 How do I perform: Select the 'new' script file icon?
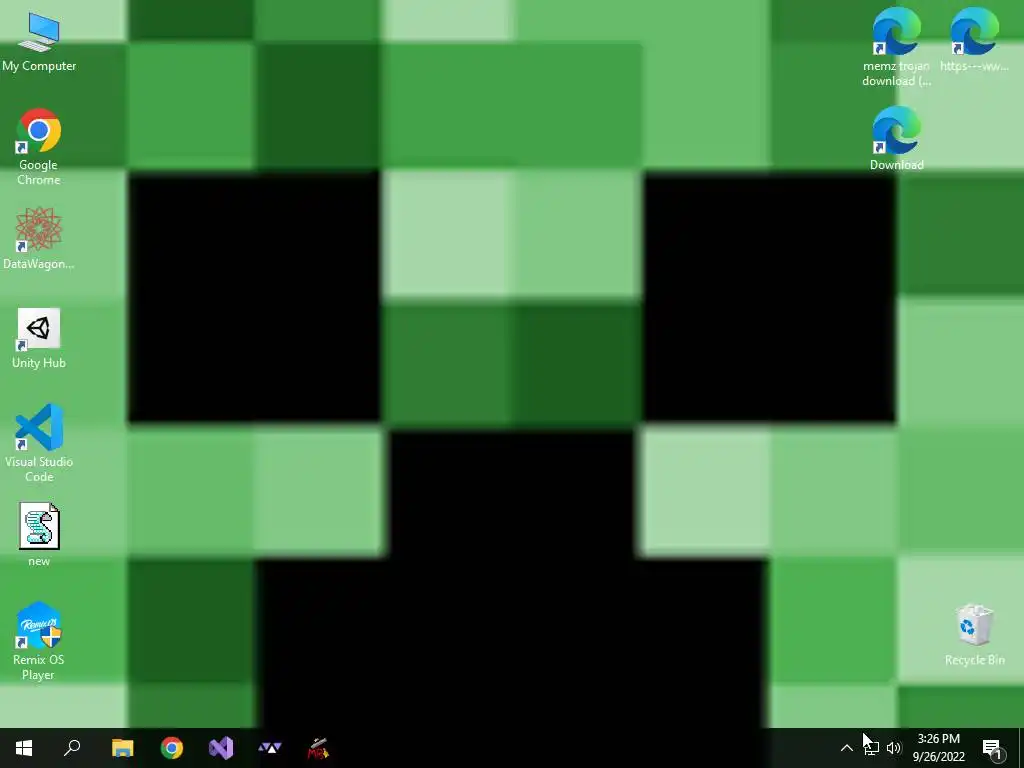click(39, 534)
